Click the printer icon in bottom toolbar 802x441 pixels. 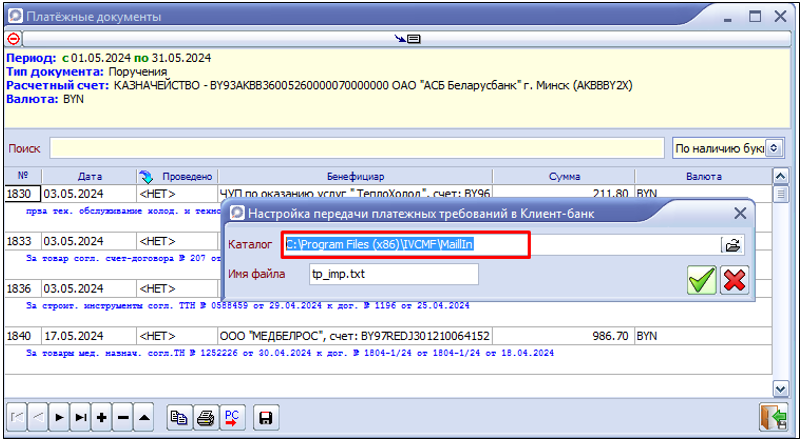tap(206, 416)
